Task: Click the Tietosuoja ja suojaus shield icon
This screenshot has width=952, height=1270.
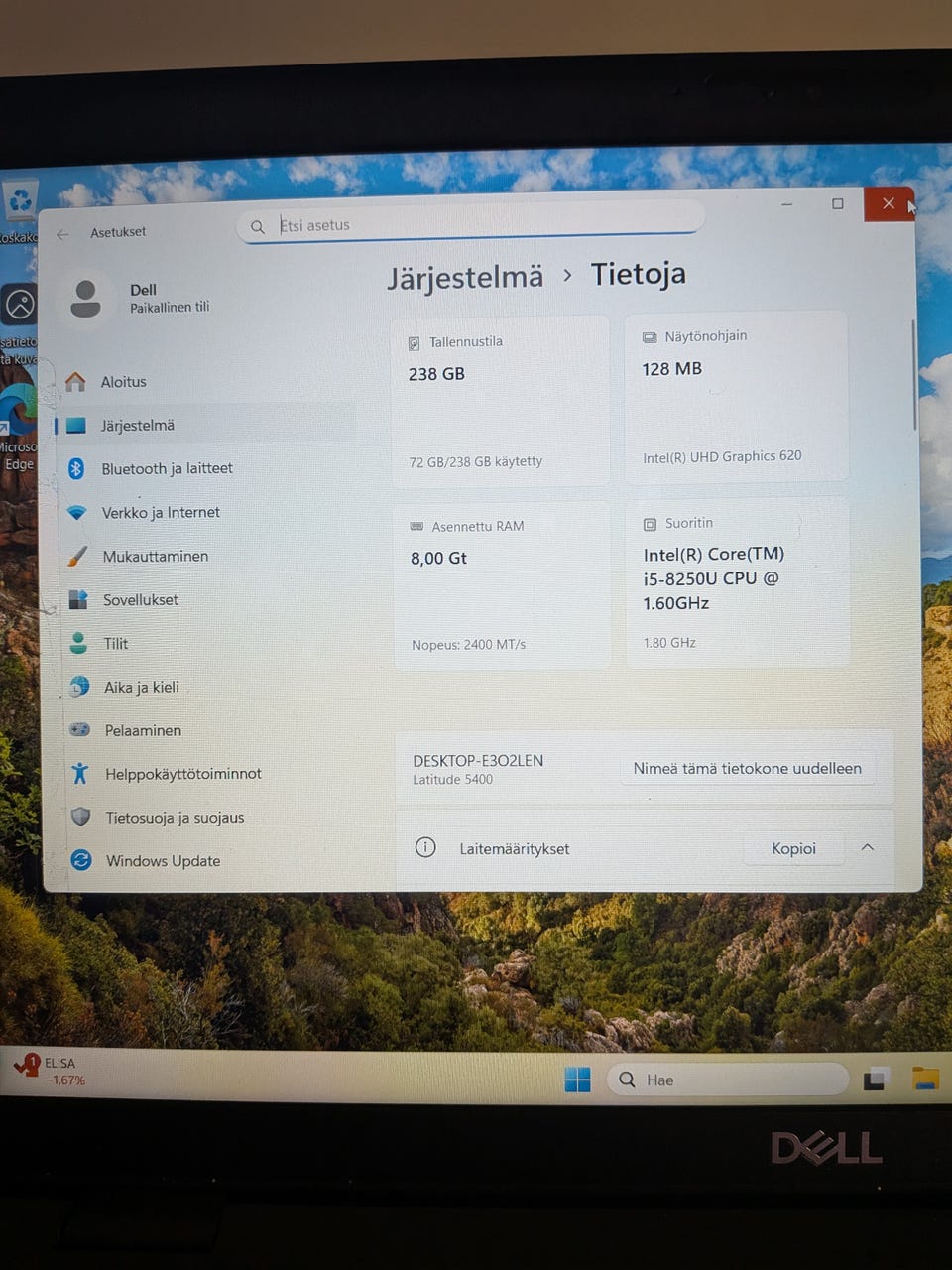Action: pos(80,817)
